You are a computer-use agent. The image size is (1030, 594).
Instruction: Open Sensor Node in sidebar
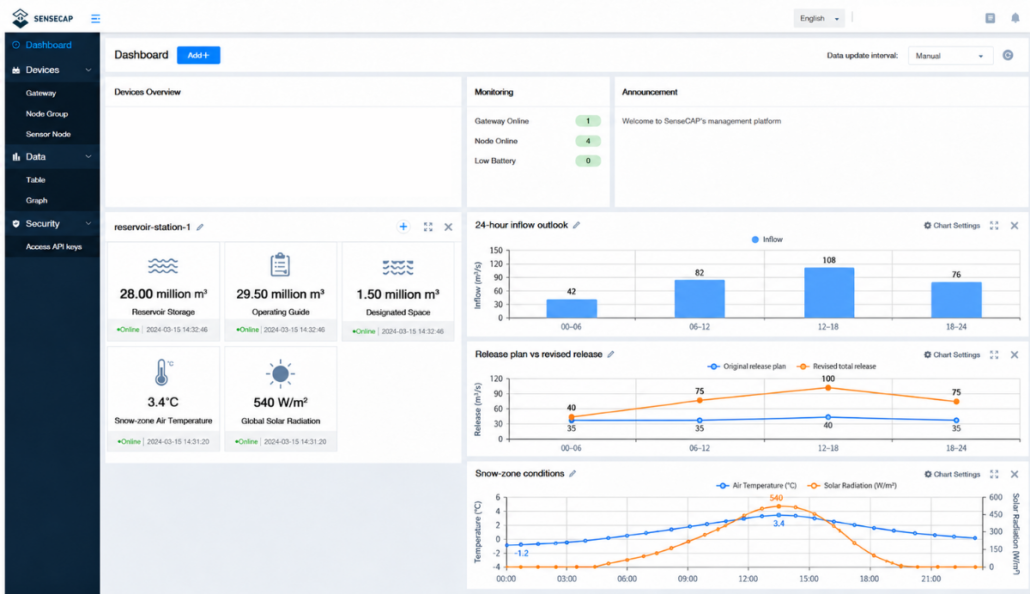[48, 134]
